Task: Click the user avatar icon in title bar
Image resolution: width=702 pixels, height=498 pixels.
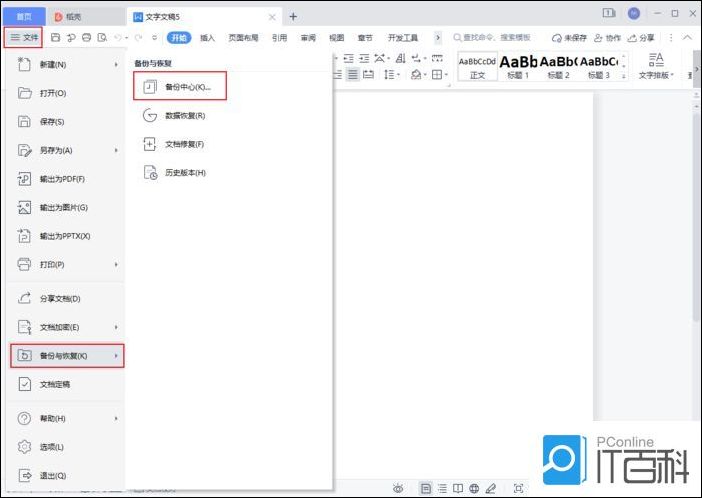Action: [634, 13]
